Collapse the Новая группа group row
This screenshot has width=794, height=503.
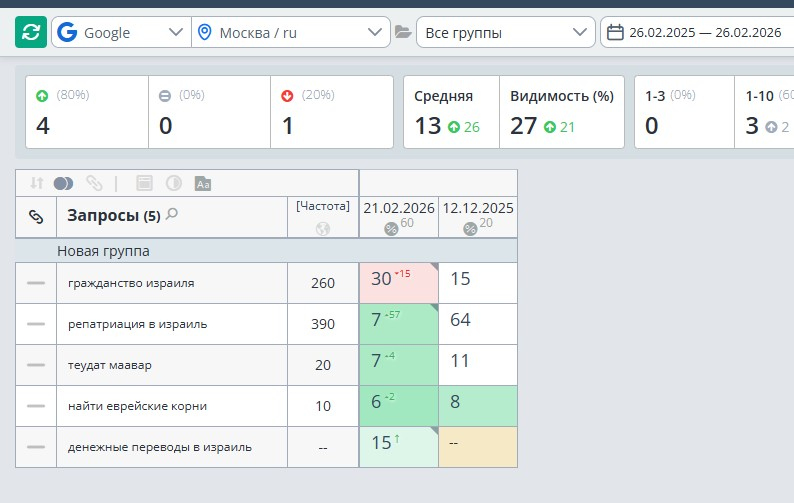click(266, 251)
